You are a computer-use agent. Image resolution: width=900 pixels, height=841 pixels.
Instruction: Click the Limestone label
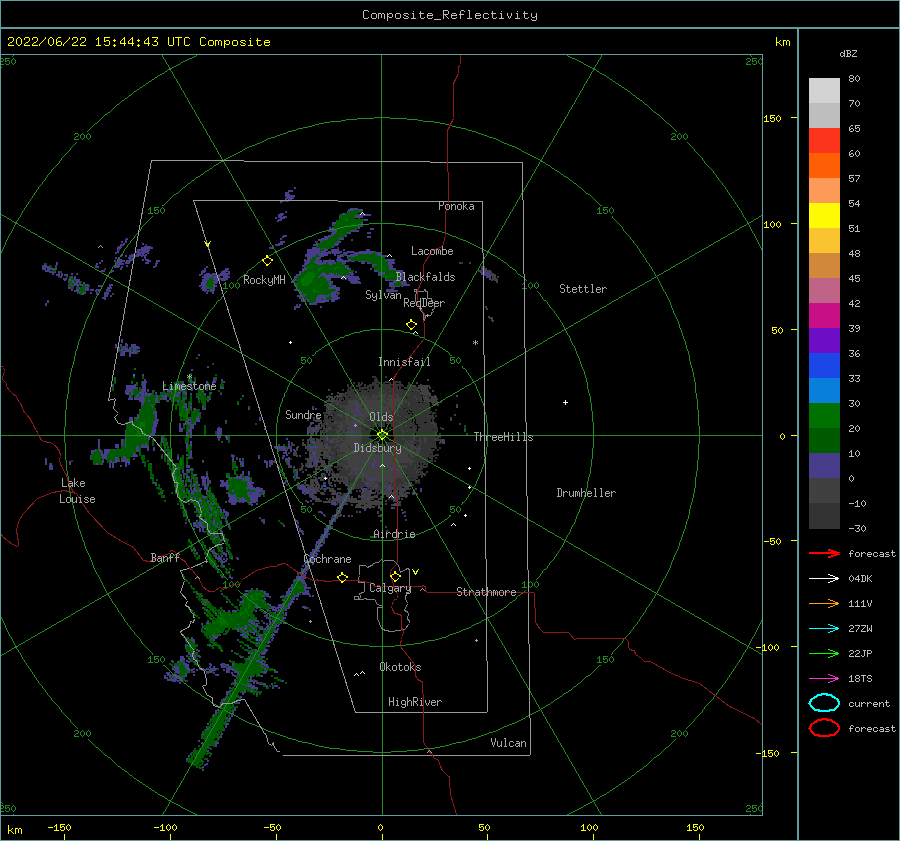pos(189,386)
